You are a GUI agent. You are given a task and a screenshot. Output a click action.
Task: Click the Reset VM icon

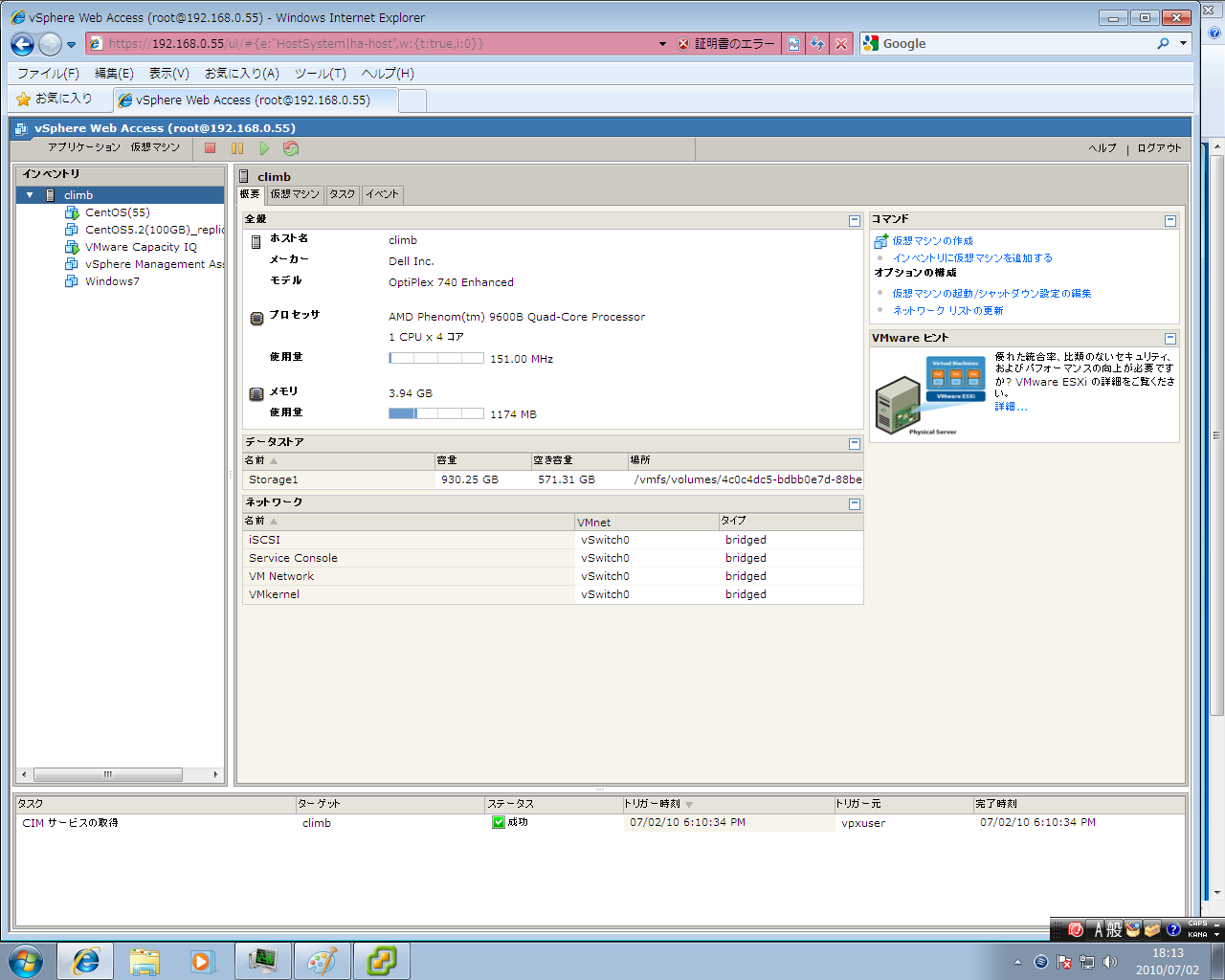coord(291,148)
